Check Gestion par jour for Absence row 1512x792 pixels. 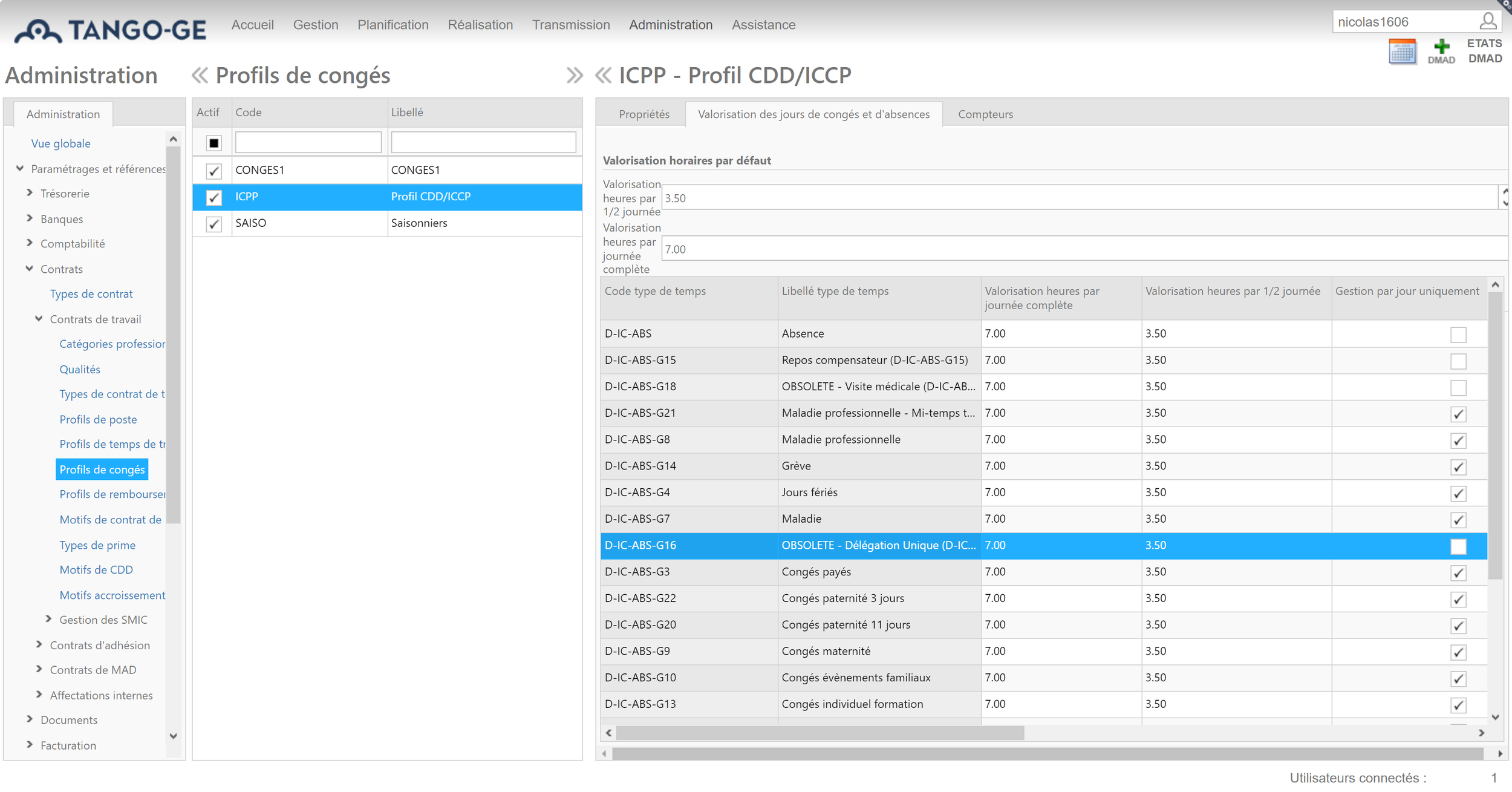pos(1458,335)
